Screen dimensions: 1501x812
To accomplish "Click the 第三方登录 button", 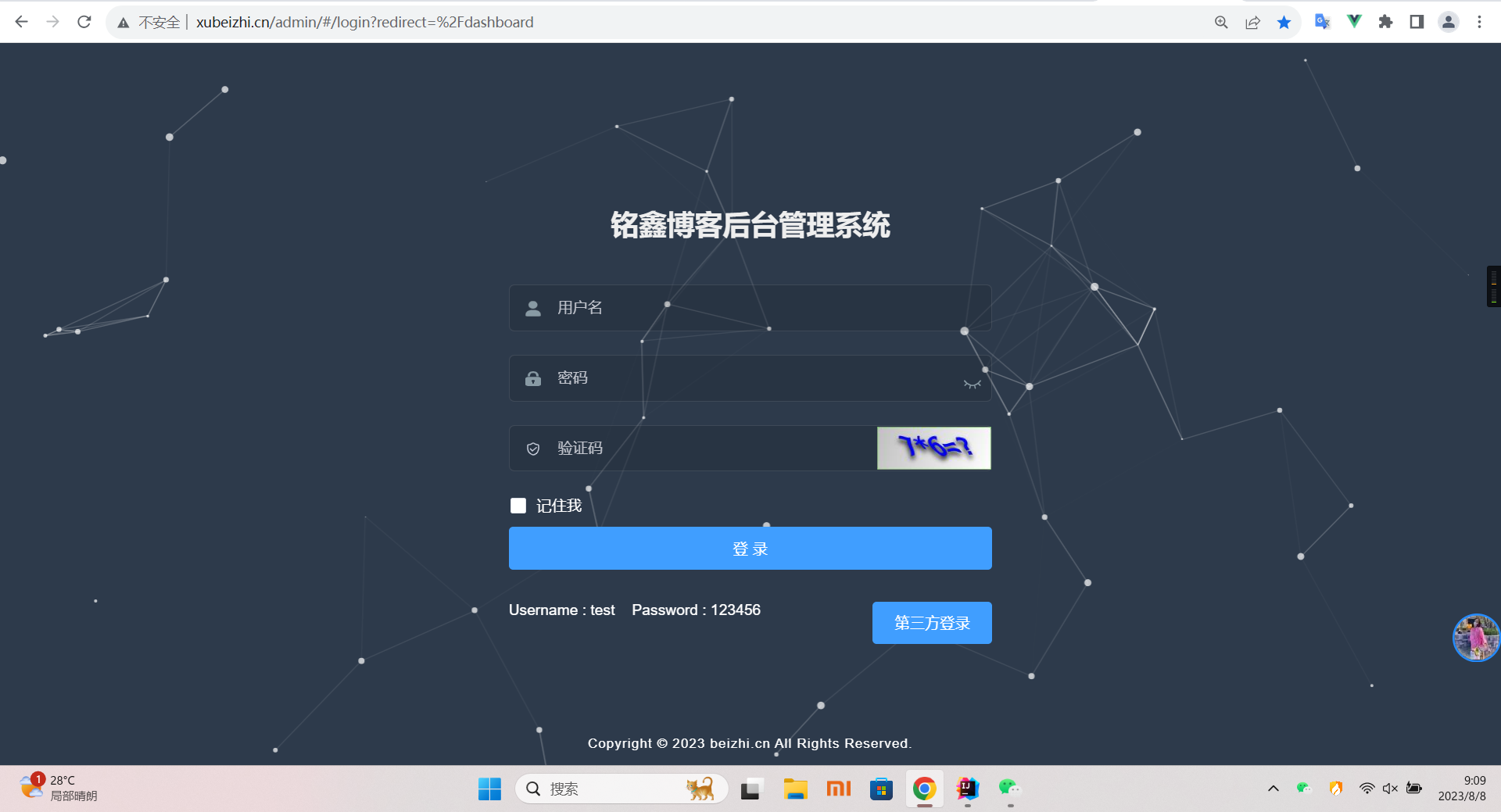I will click(932, 623).
